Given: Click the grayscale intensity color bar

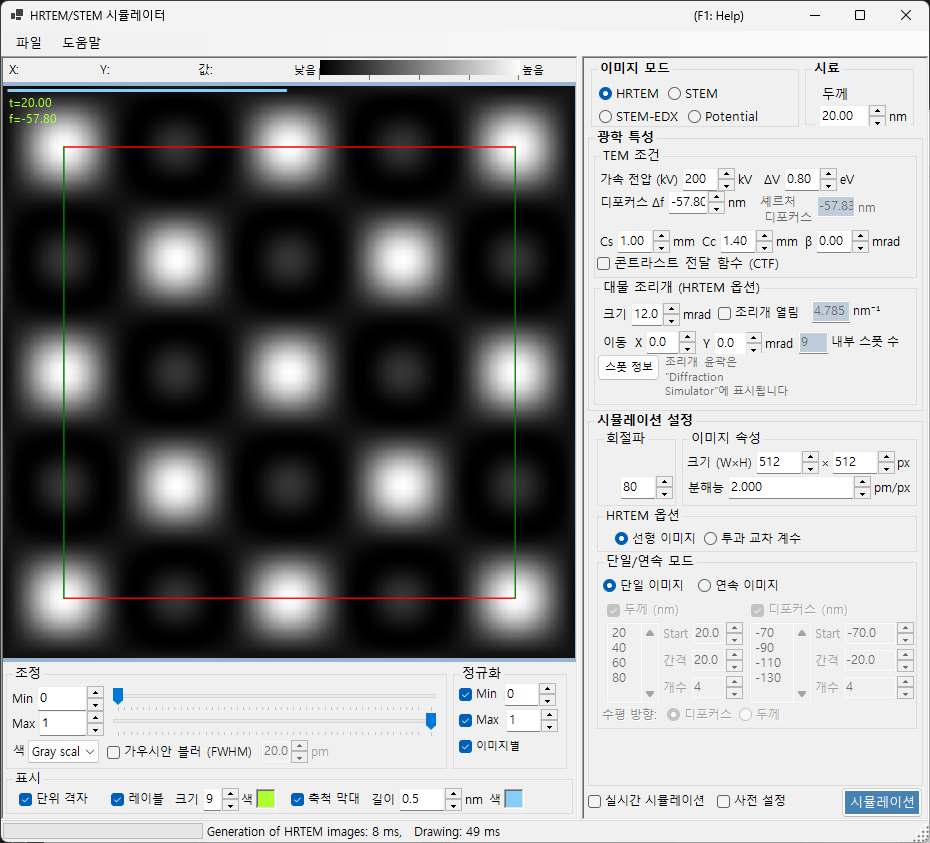Looking at the screenshot, I should point(419,69).
